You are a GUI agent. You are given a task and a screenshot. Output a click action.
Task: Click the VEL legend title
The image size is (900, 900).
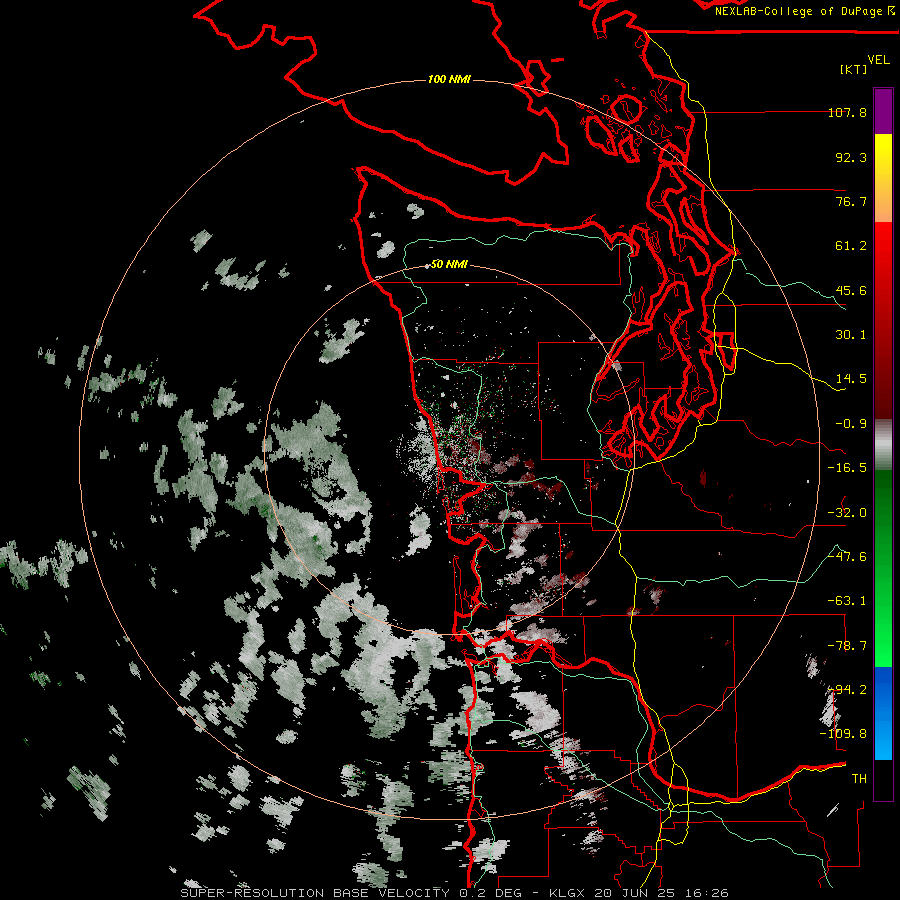[x=878, y=60]
